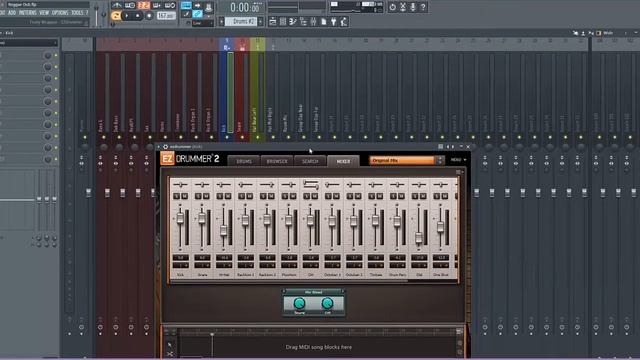
Task: Solo the Kick channel
Action: coord(176,196)
